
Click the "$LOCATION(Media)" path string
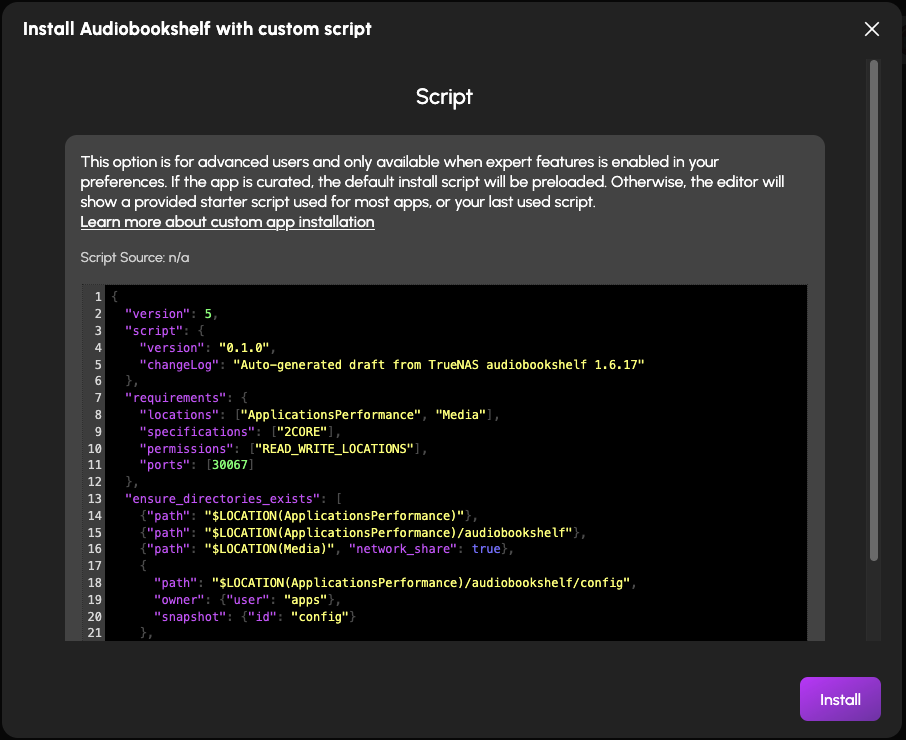coord(269,549)
